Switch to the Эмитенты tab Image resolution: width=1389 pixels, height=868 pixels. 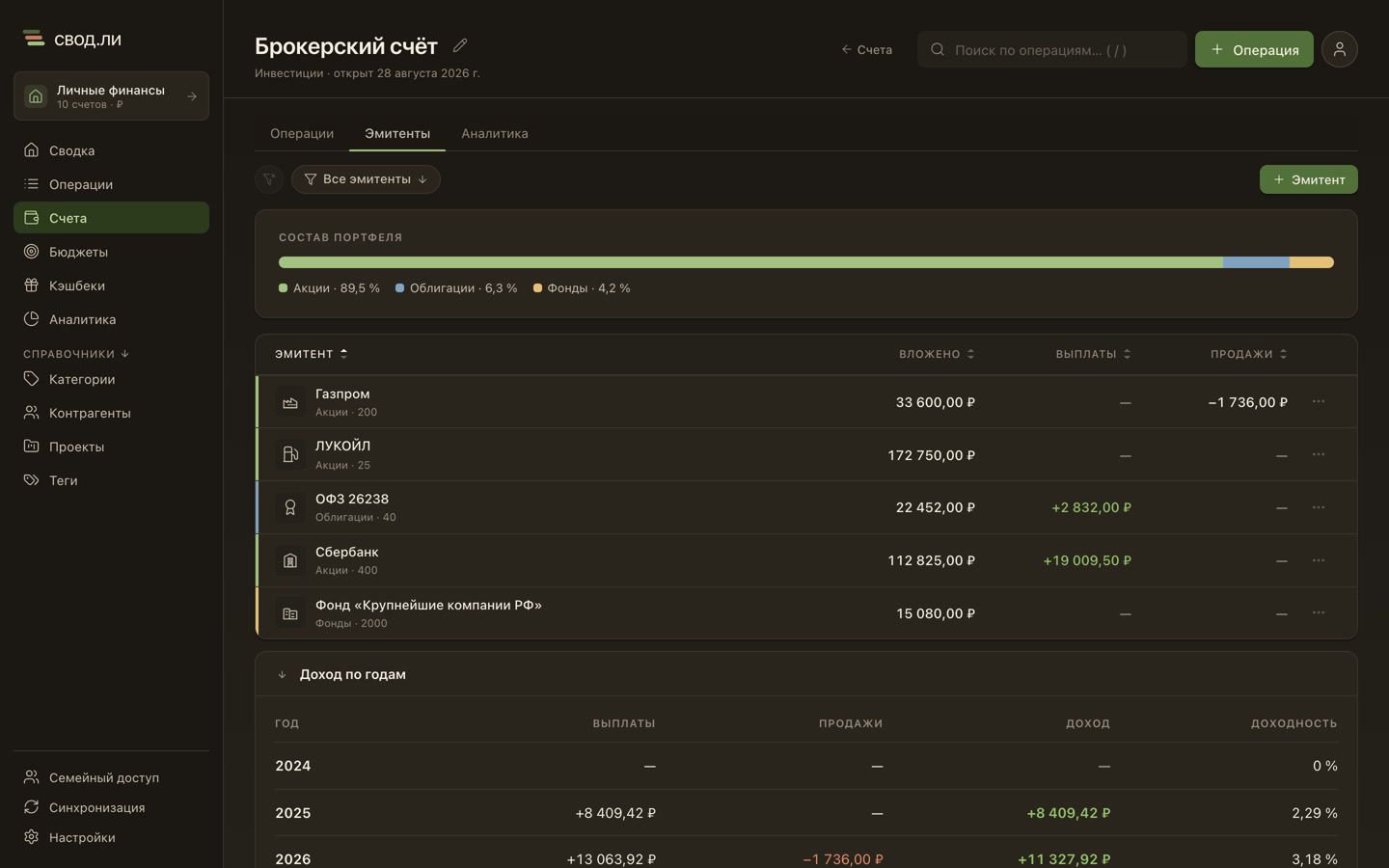tap(397, 133)
